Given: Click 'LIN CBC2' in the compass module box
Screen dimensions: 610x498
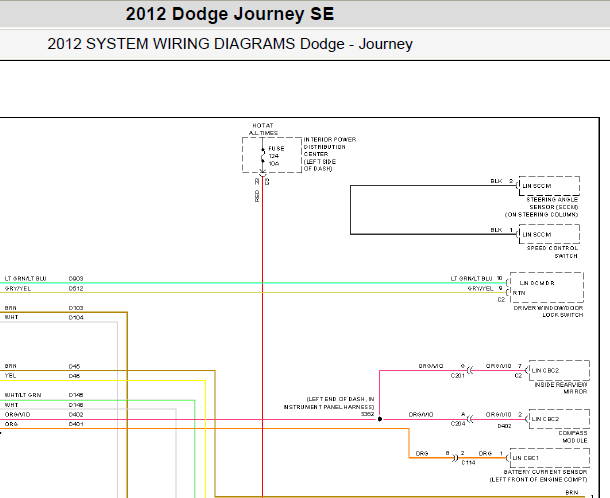Looking at the screenshot, I should tap(545, 419).
